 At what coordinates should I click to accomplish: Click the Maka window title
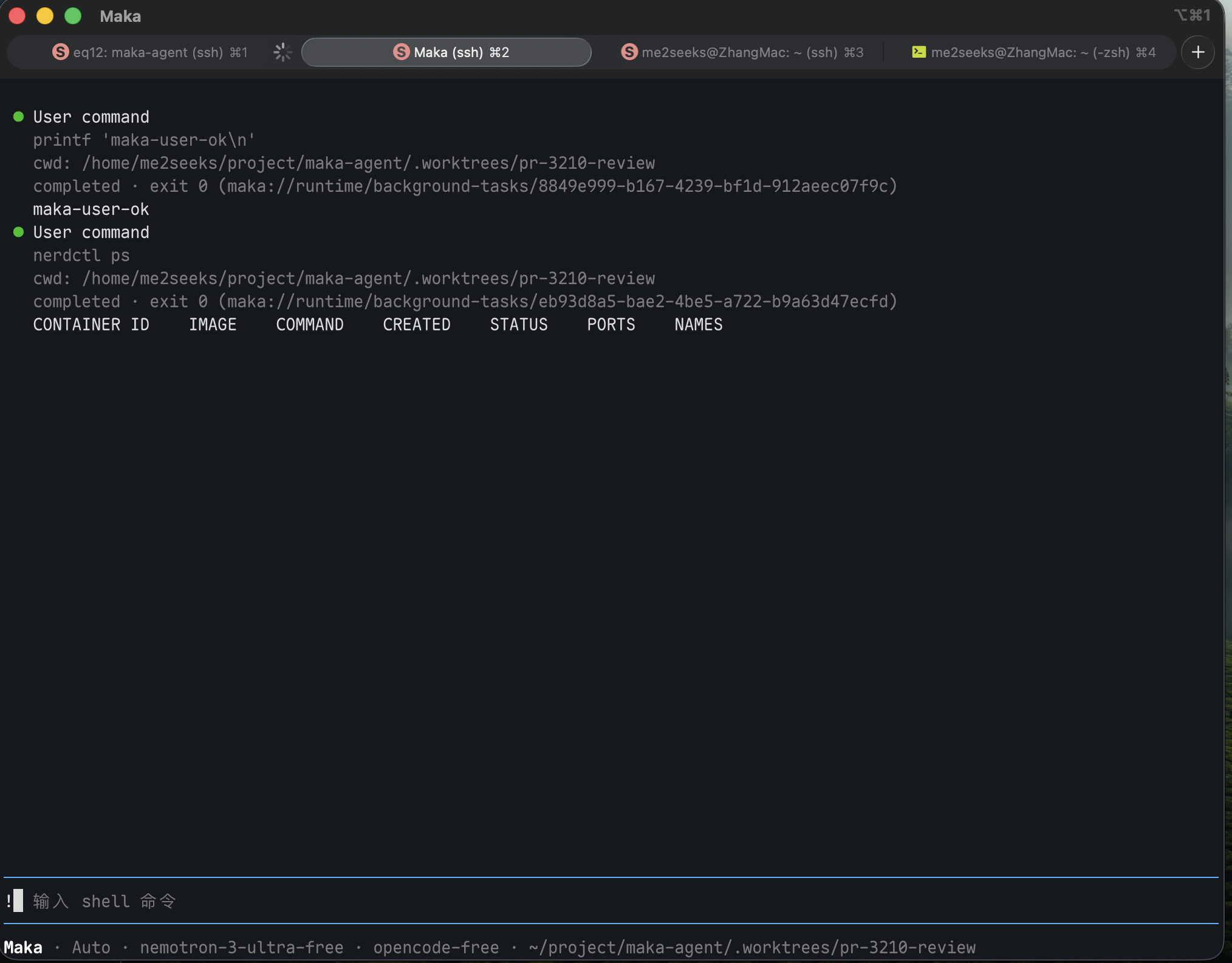[x=120, y=16]
